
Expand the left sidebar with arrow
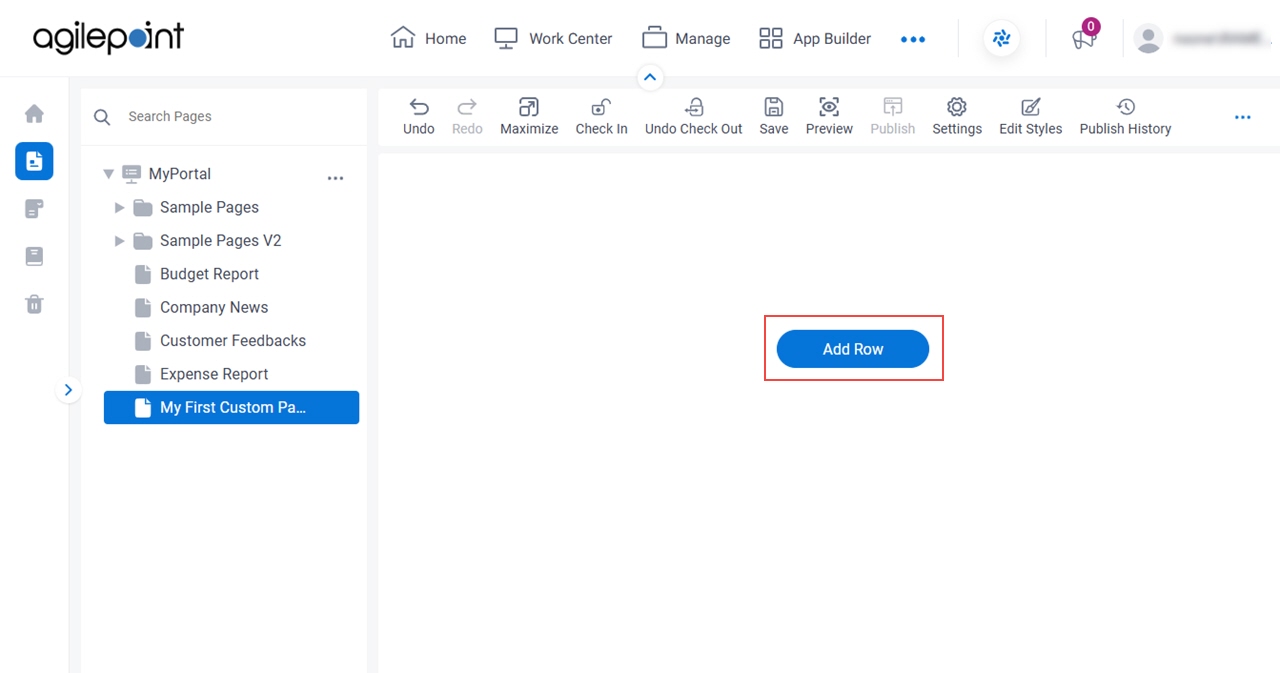coord(68,390)
